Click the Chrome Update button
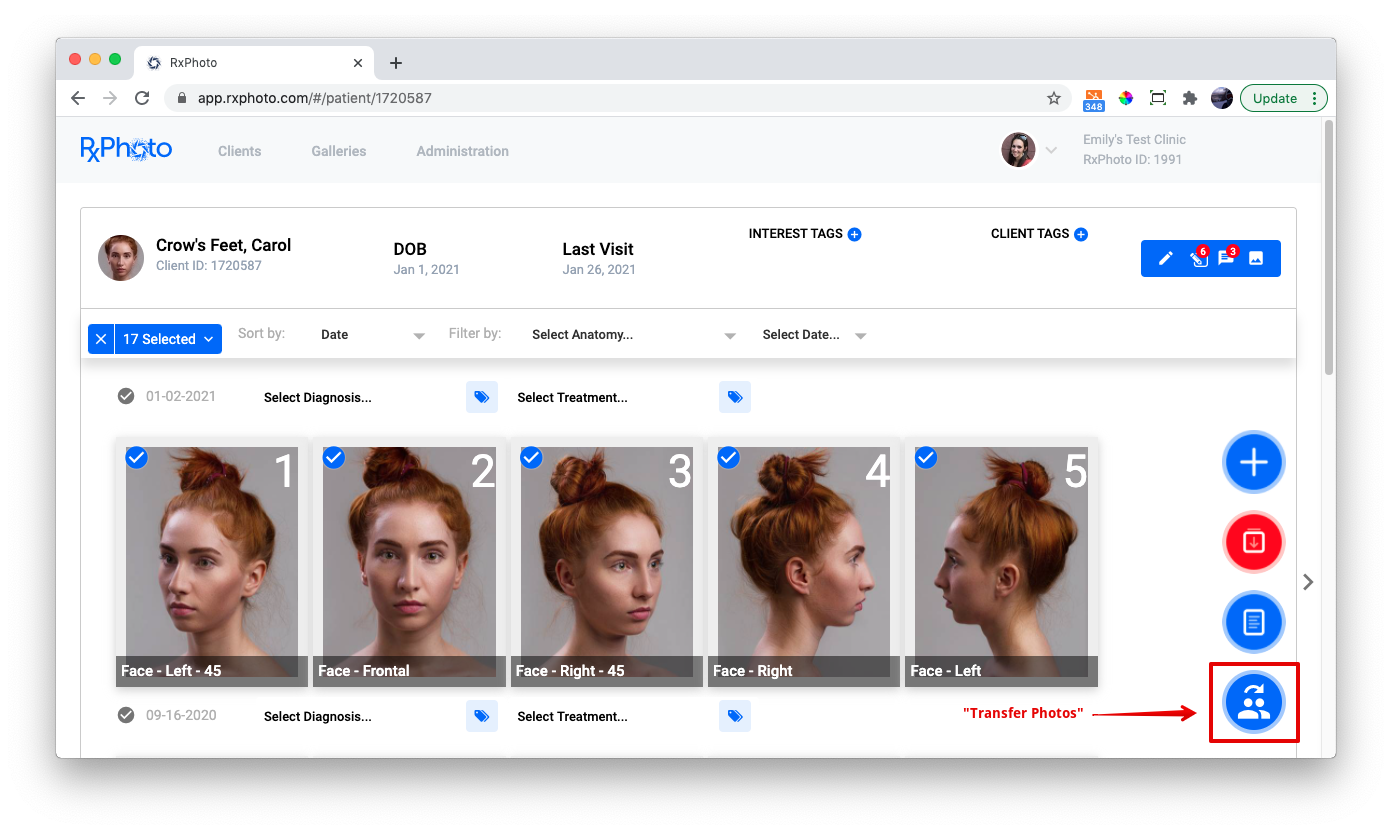Screen dimensions: 1392x832 point(1284,98)
